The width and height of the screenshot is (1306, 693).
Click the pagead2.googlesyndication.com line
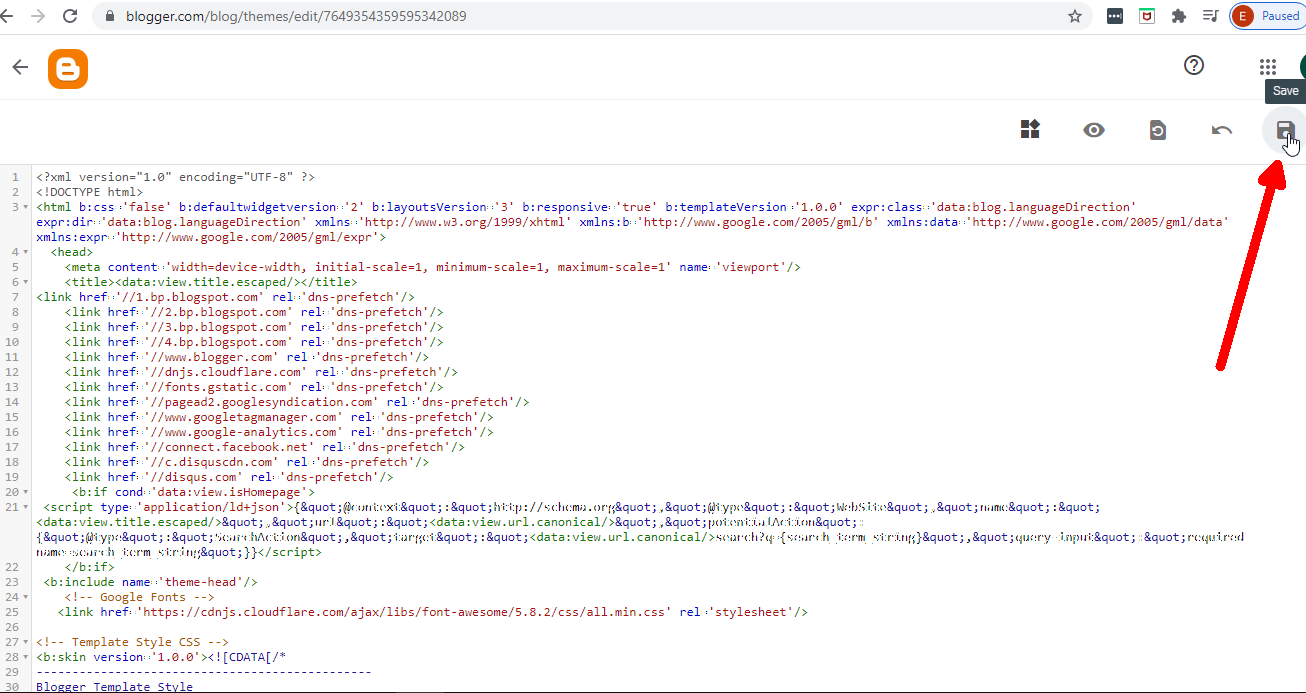tap(297, 402)
